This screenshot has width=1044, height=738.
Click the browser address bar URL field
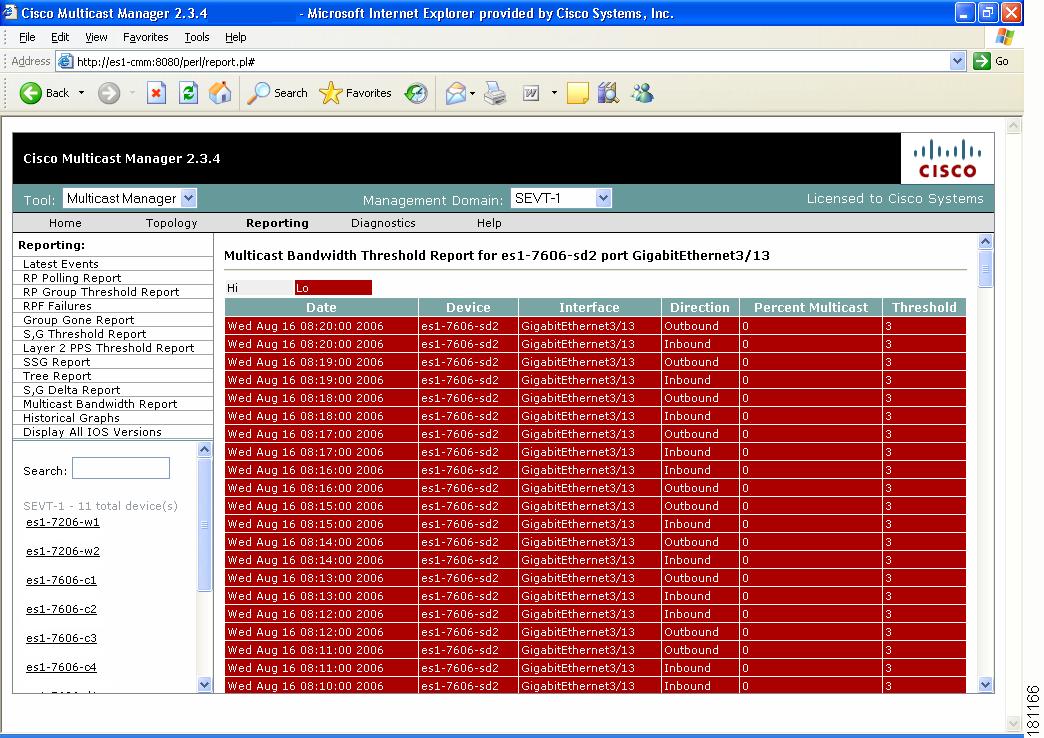(511, 61)
